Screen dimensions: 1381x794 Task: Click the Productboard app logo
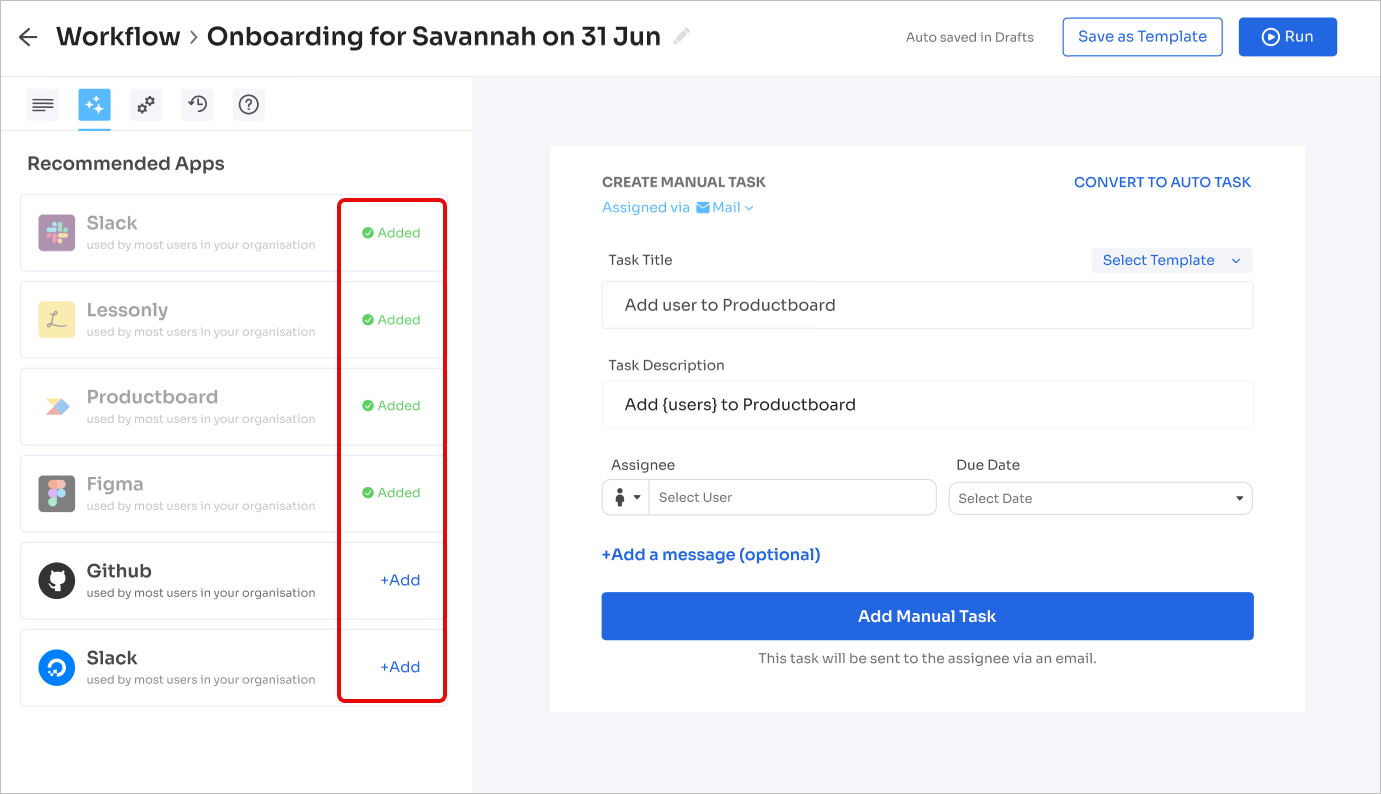[57, 406]
